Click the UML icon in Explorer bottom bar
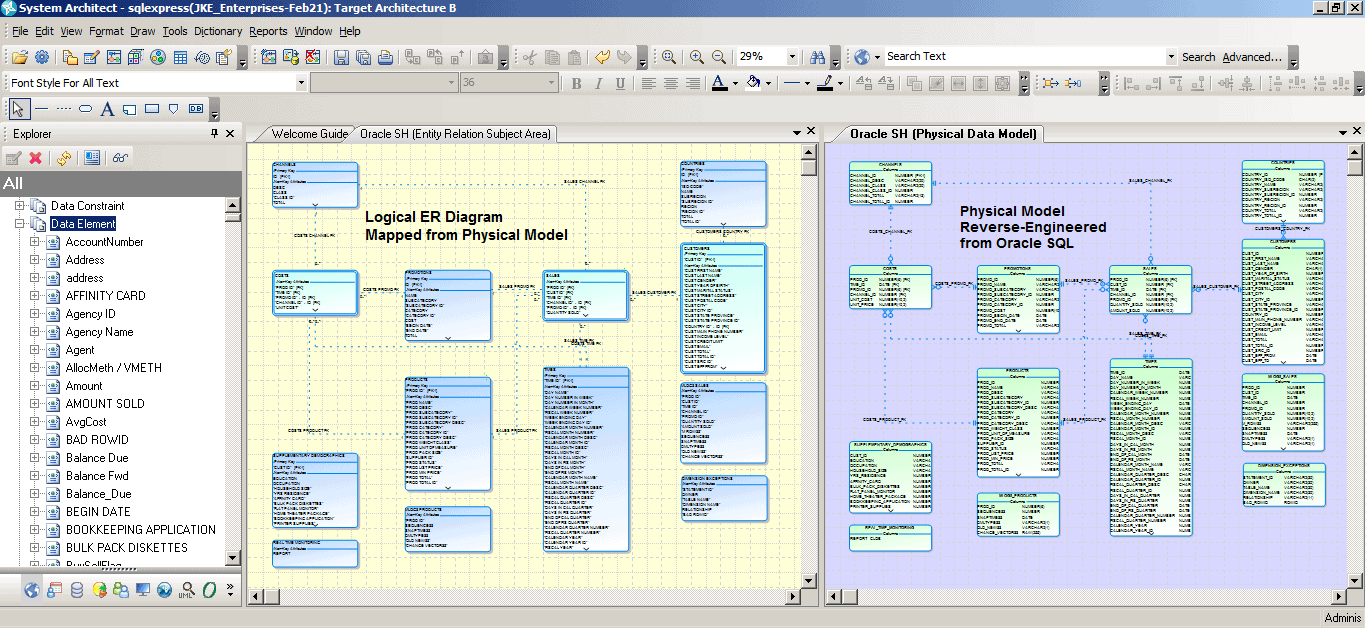Screen dimensions: 1365x629 (x=186, y=590)
